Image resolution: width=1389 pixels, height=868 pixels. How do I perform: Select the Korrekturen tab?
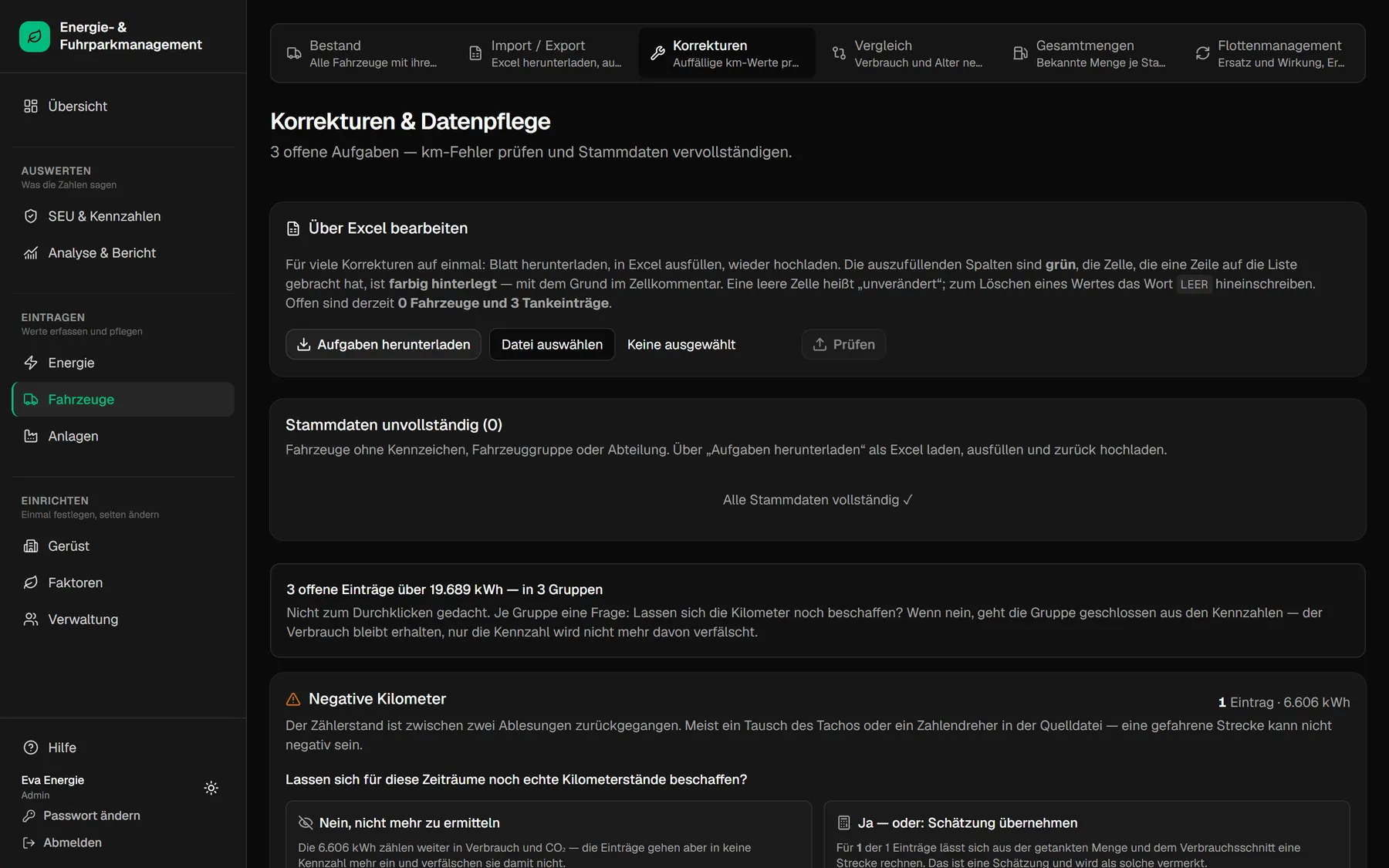coord(727,53)
